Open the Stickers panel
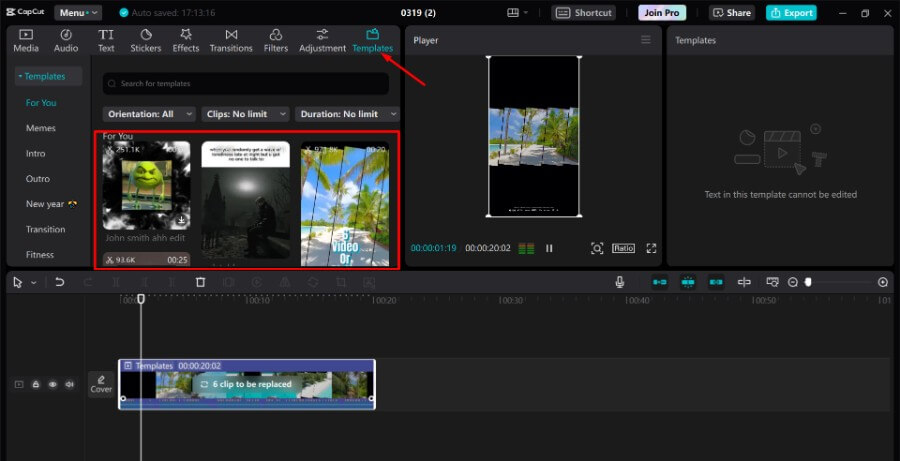This screenshot has height=461, width=900. 145,40
